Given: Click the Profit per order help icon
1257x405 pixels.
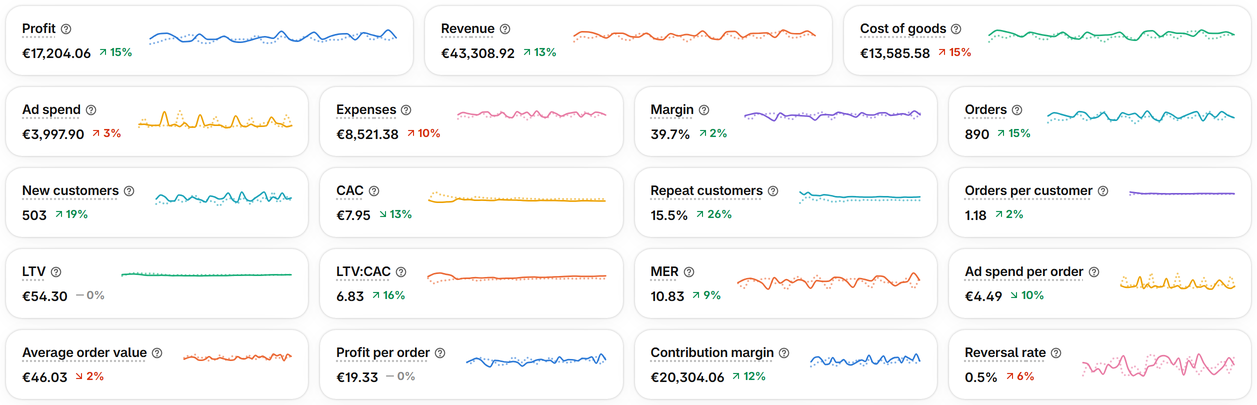Looking at the screenshot, I should (x=440, y=353).
